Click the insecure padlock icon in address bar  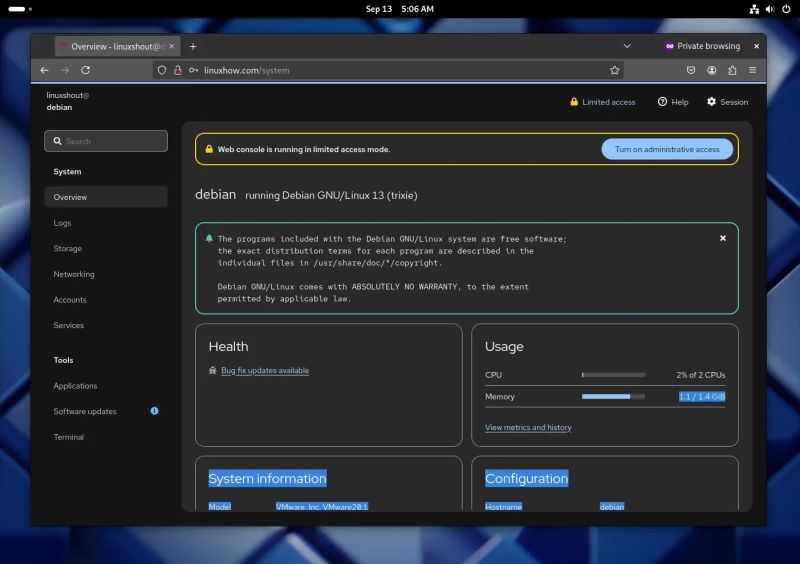(x=178, y=70)
